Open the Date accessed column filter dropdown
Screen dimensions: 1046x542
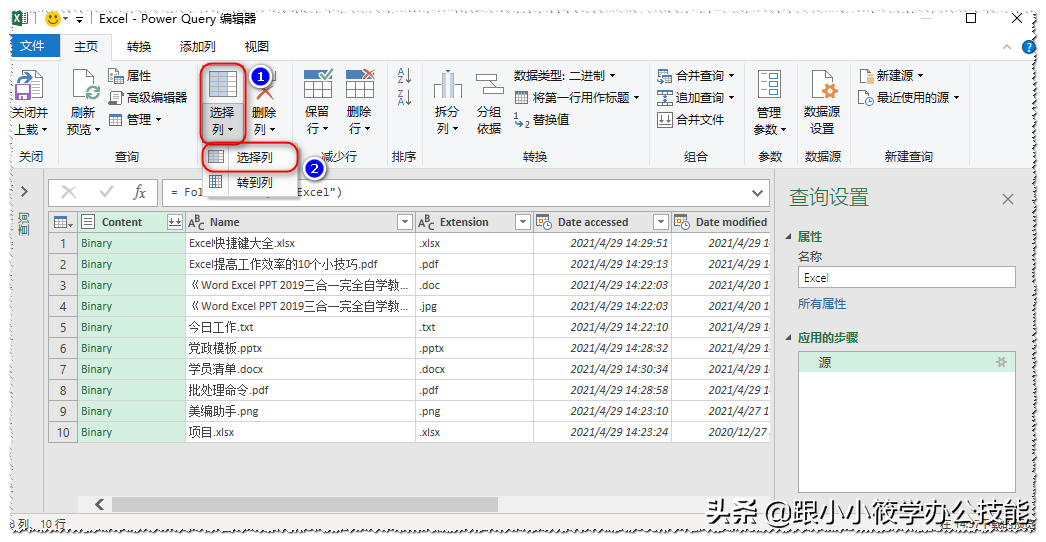pyautogui.click(x=660, y=222)
